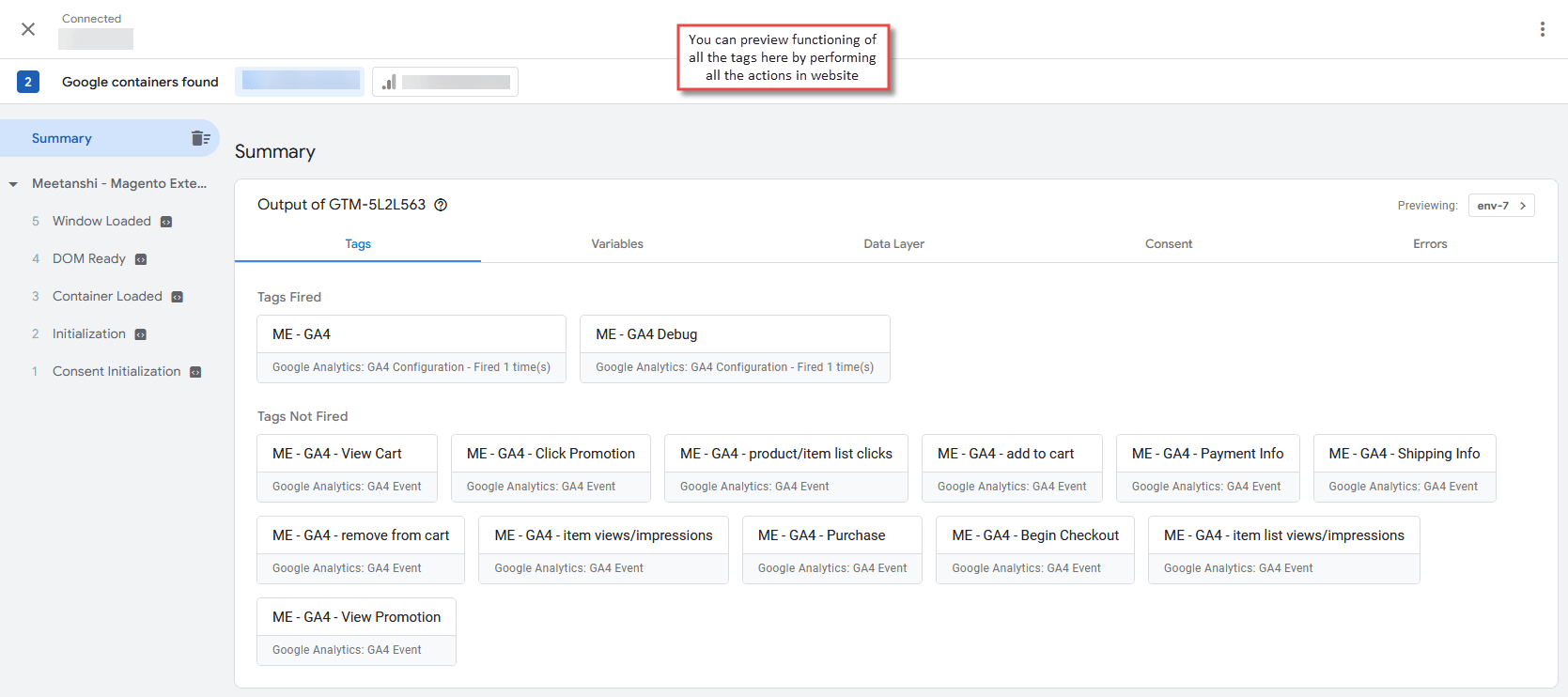The width and height of the screenshot is (1568, 697).
Task: Open the ME - GA4 - remove from cart tag
Action: coord(361,550)
